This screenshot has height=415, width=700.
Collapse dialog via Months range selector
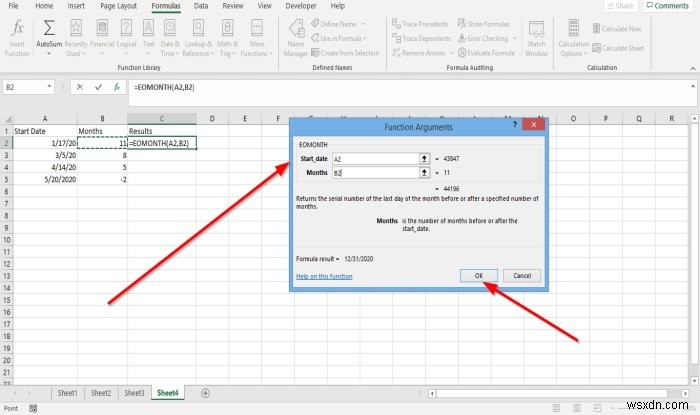point(424,172)
